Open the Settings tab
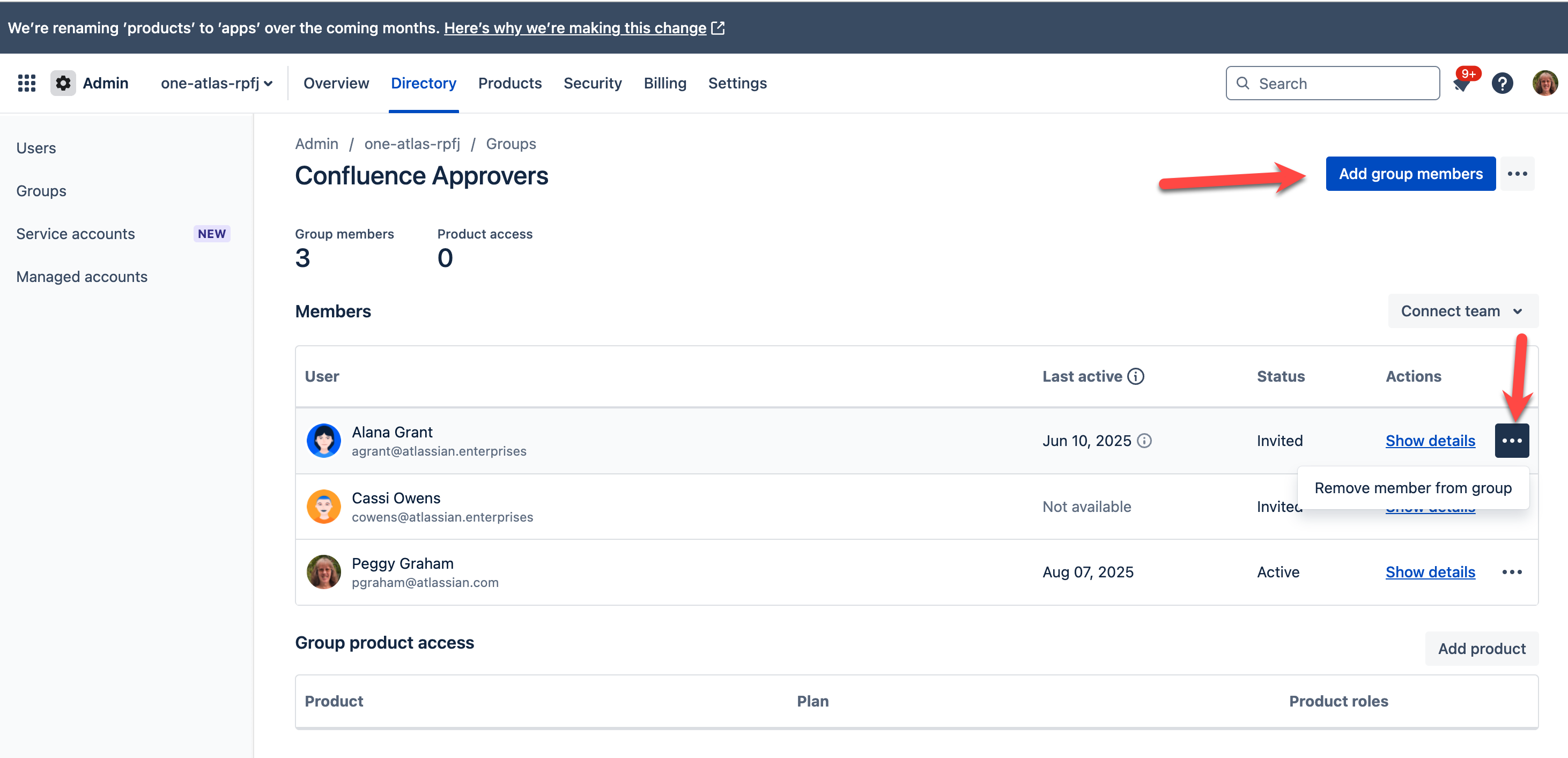1568x758 pixels. coord(737,83)
